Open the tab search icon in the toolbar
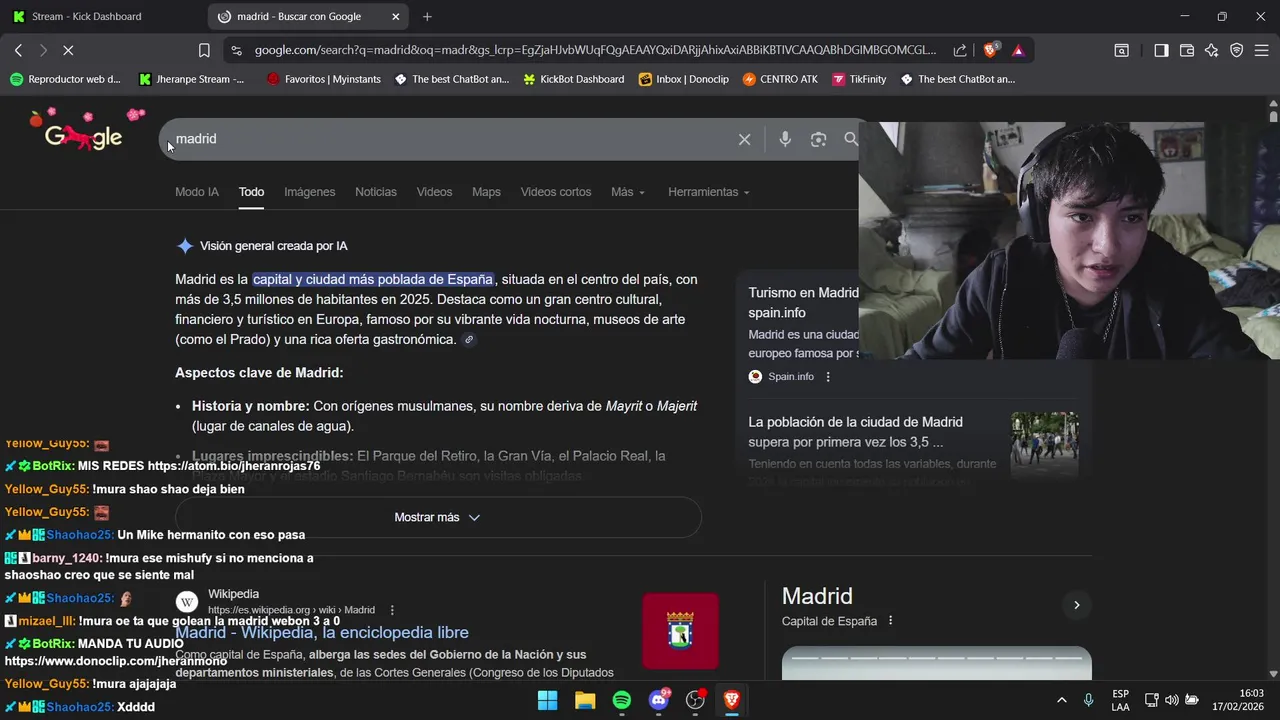The height and width of the screenshot is (720, 1280). [1122, 50]
